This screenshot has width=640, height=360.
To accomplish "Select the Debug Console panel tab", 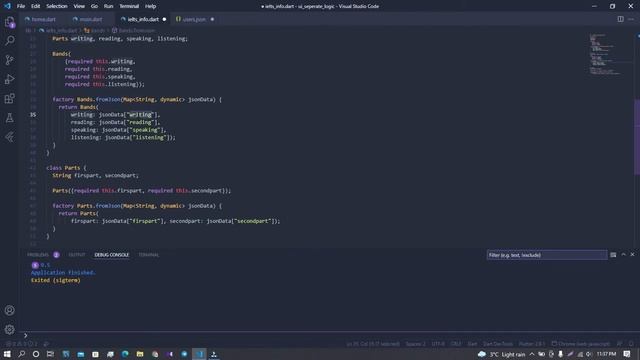I will 111,255.
